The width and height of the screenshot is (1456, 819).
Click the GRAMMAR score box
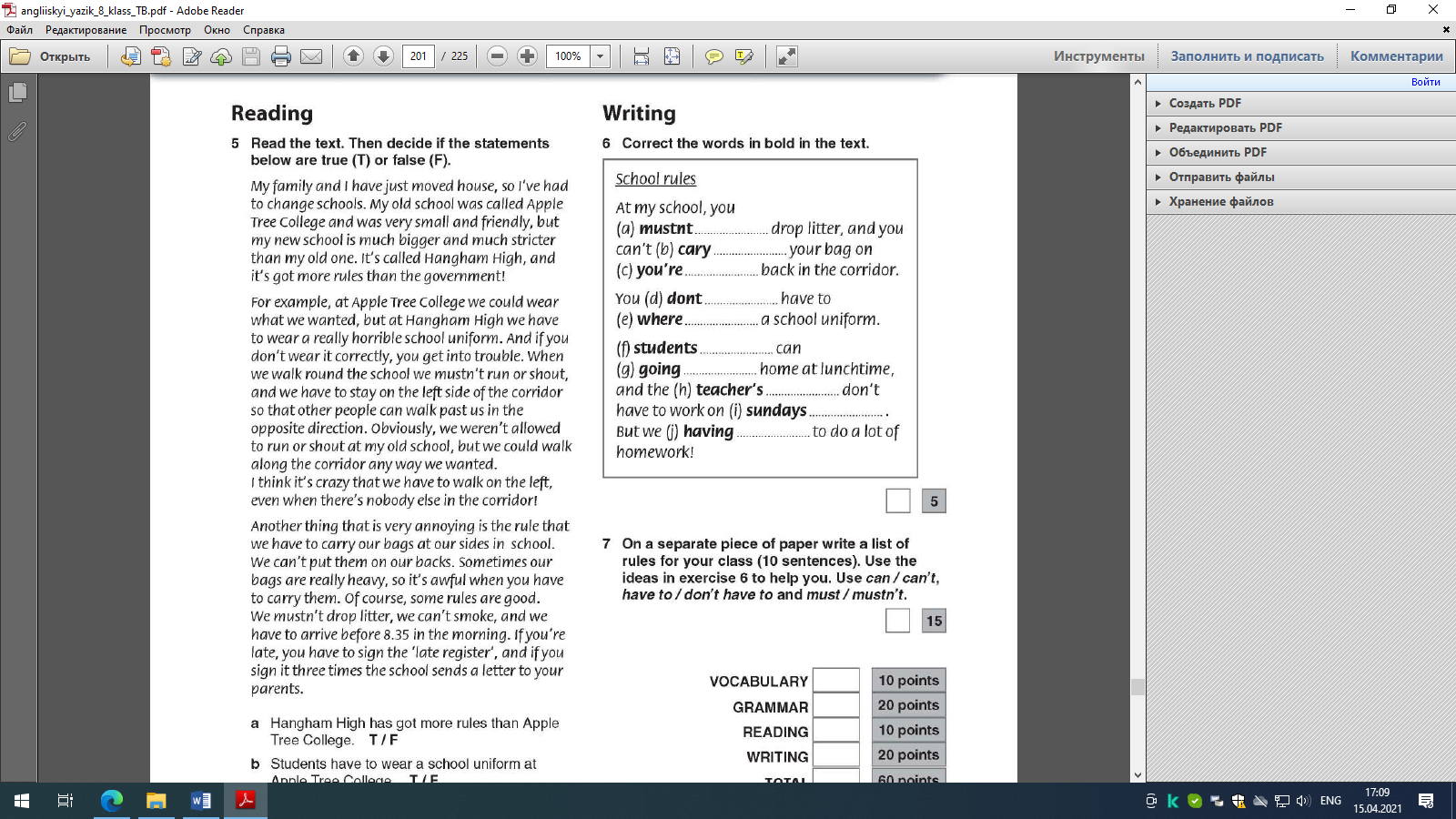coord(836,705)
